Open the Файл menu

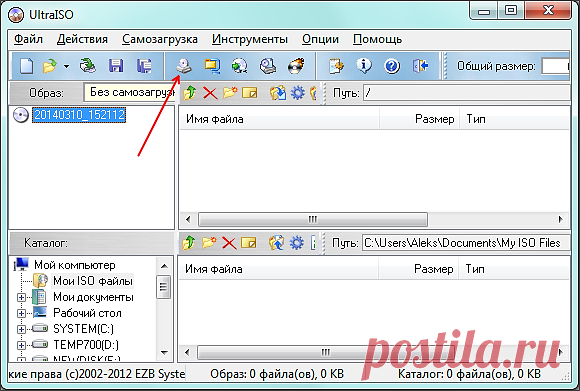[x=28, y=39]
